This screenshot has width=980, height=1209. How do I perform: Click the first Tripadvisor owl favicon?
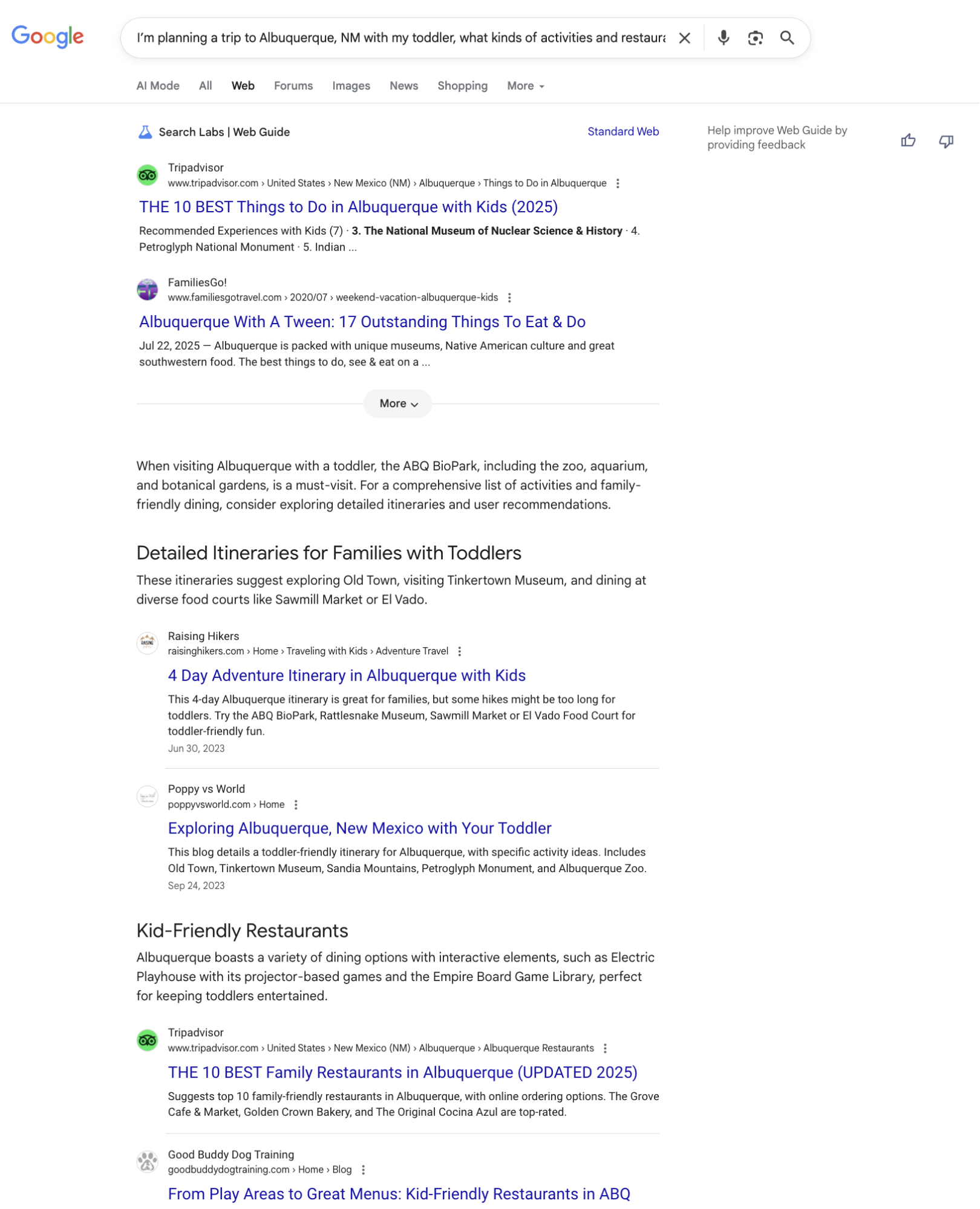pyautogui.click(x=148, y=175)
